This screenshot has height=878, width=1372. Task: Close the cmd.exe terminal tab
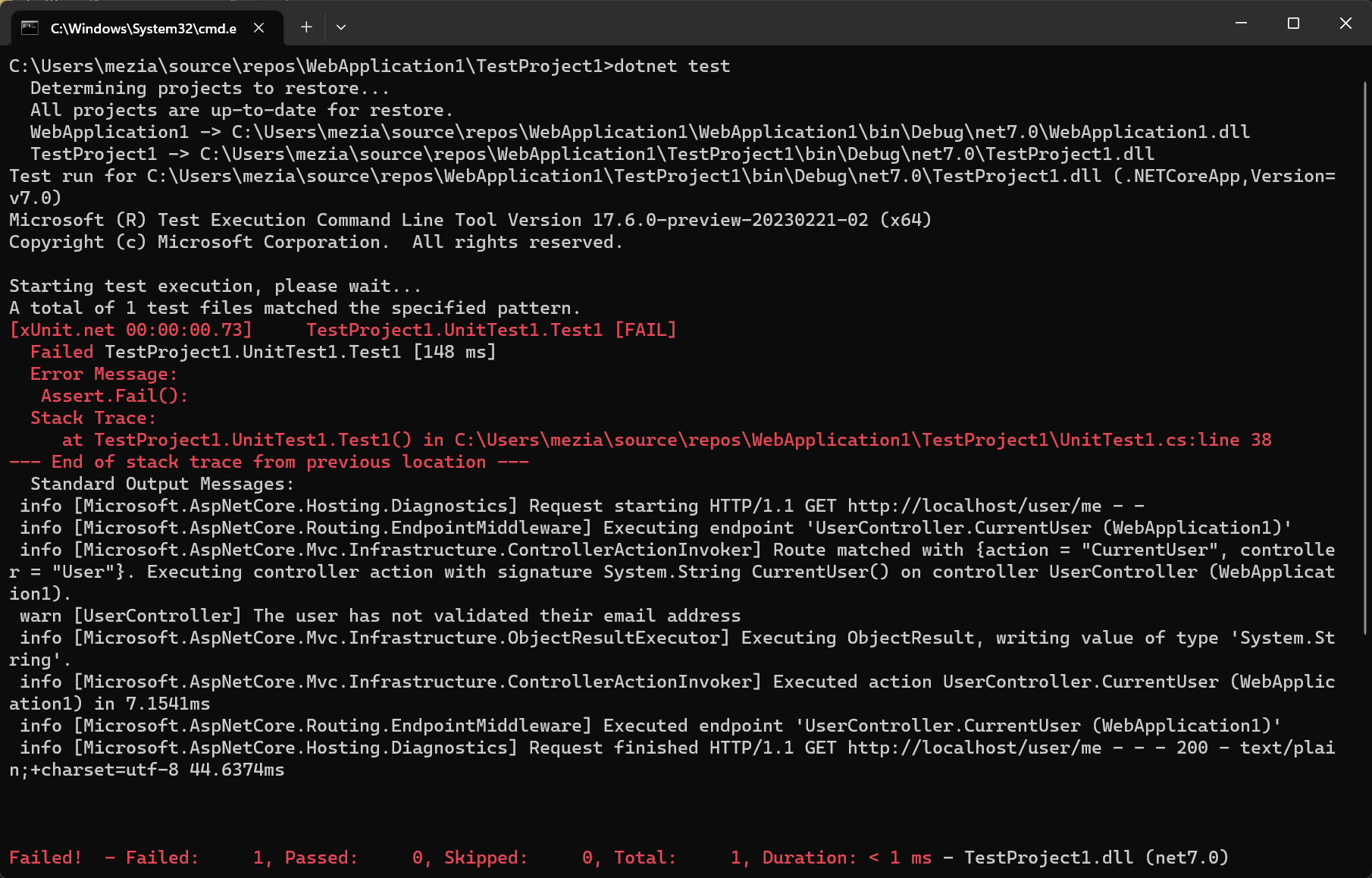(258, 28)
